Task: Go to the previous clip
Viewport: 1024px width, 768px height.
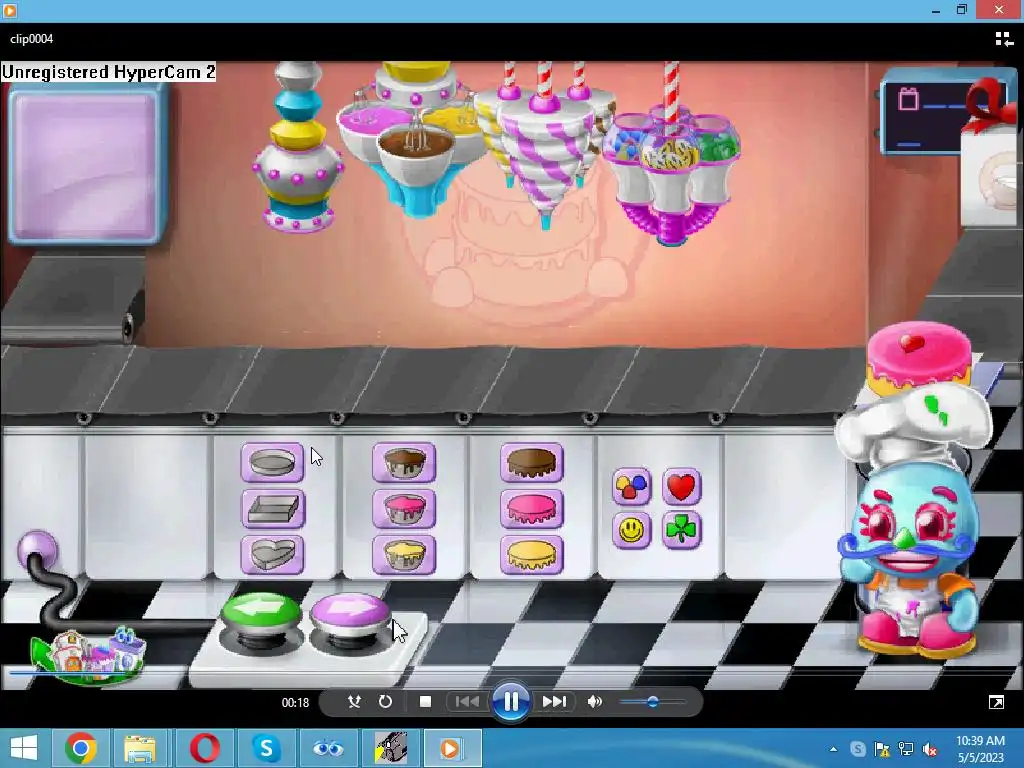Action: [x=467, y=701]
